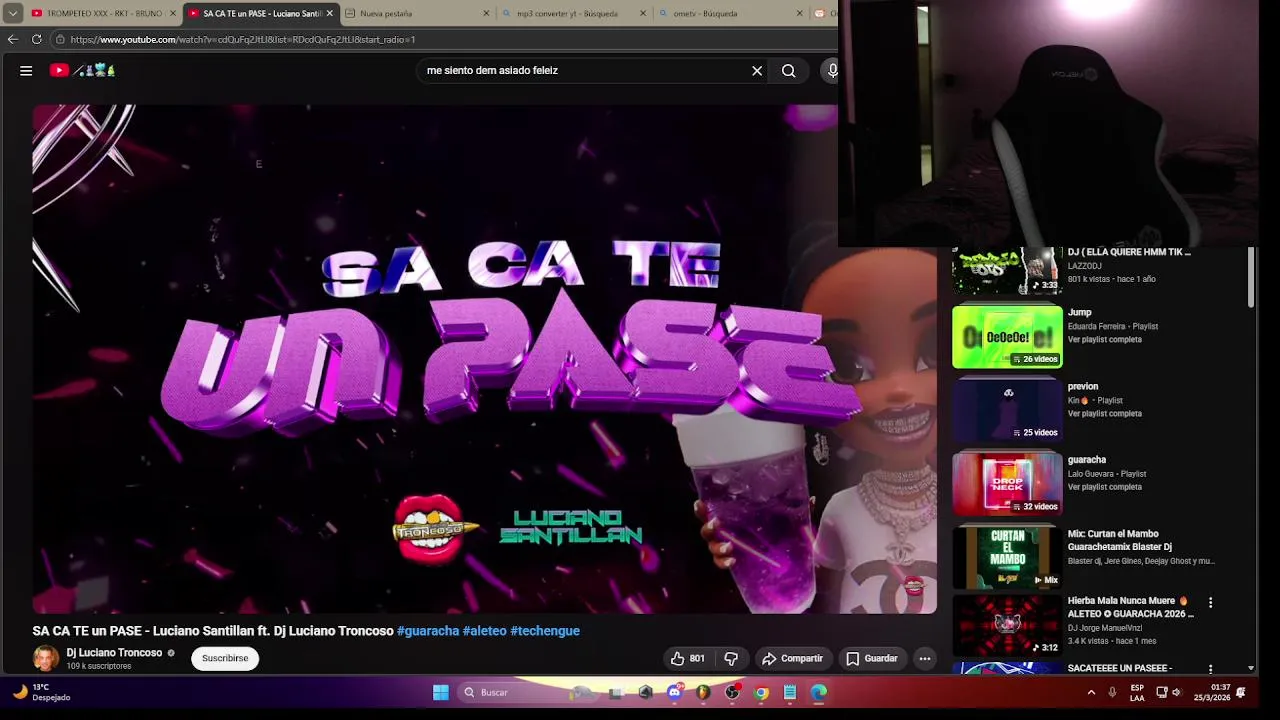Click Ver playlist completa under Jump
Image resolution: width=1280 pixels, height=720 pixels.
[x=1104, y=340]
